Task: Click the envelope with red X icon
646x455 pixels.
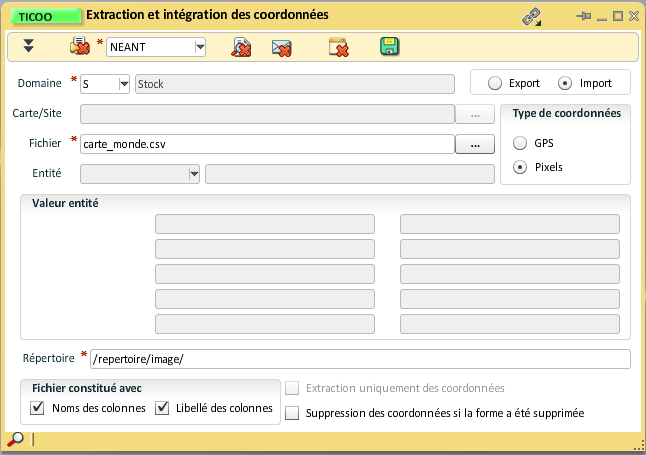Action: point(282,47)
